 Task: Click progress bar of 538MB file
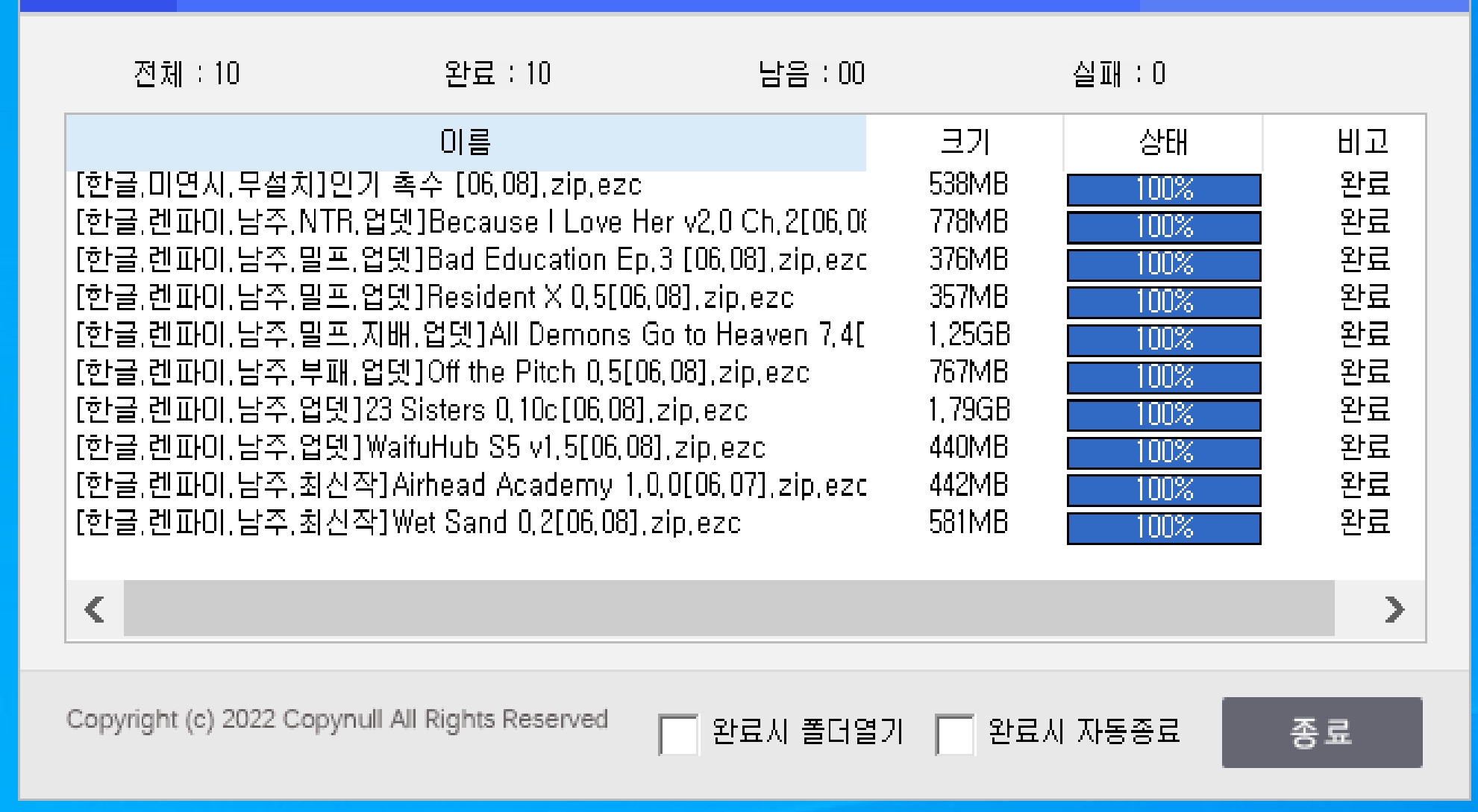tap(1163, 189)
